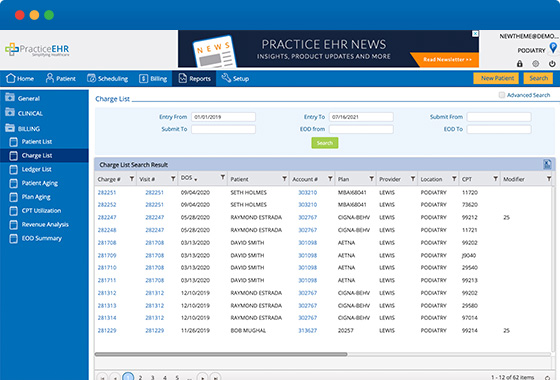Open charge number 281229 link
This screenshot has width=560, height=380.
coord(107,330)
